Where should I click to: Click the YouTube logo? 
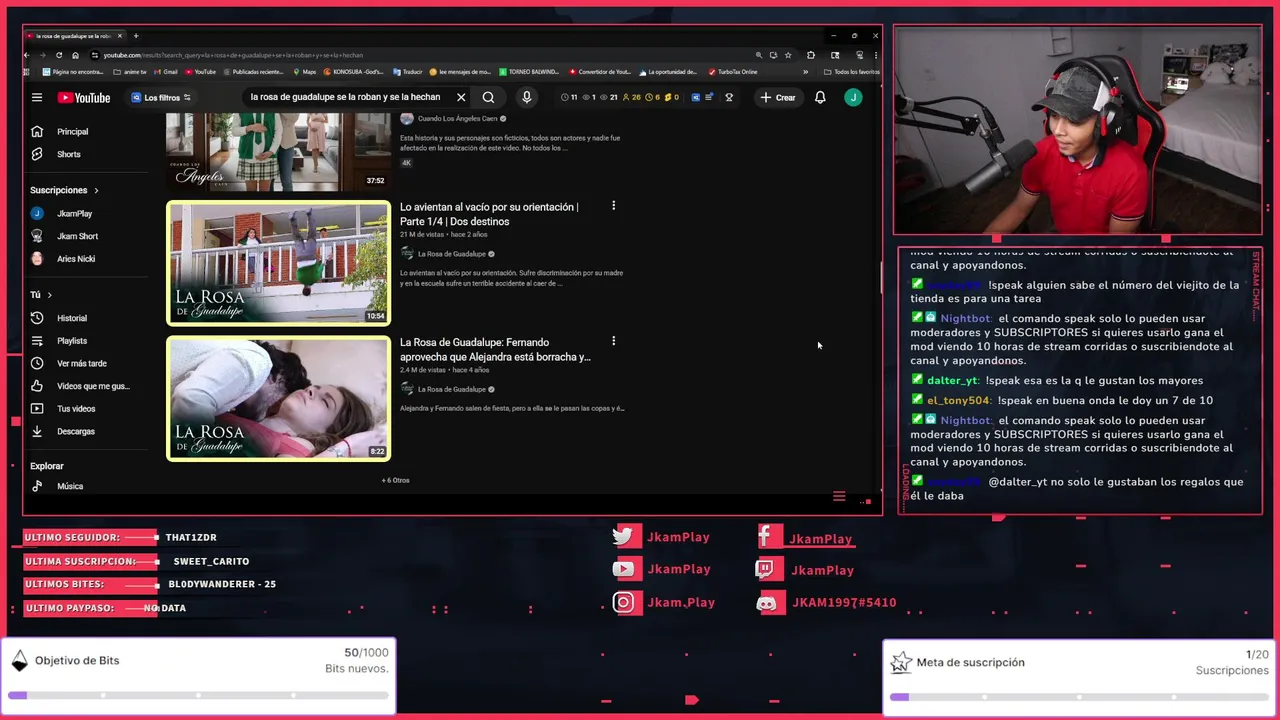[84, 98]
